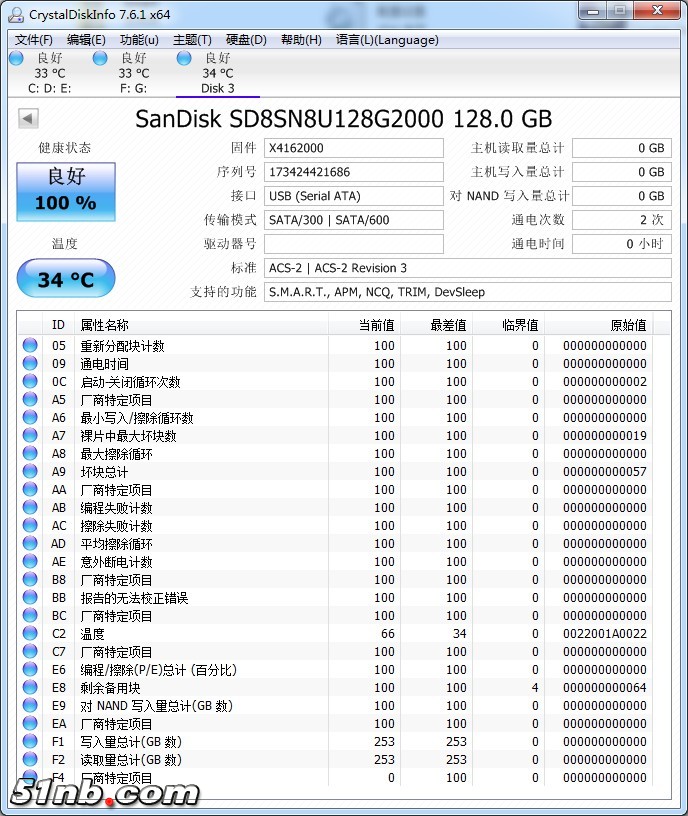Click the 原始值 column header

(599, 325)
